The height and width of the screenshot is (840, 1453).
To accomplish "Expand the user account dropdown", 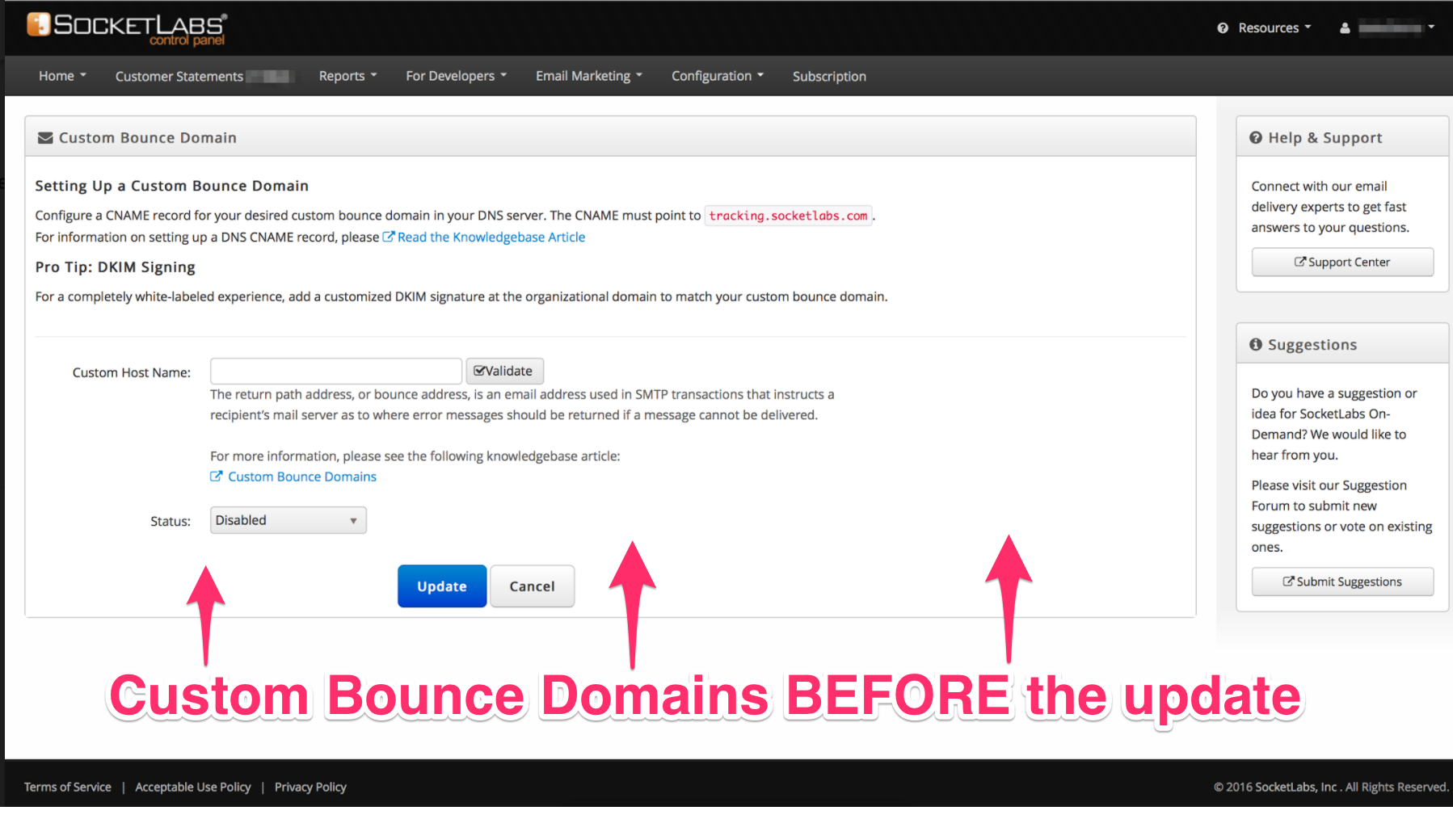I will point(1396,28).
